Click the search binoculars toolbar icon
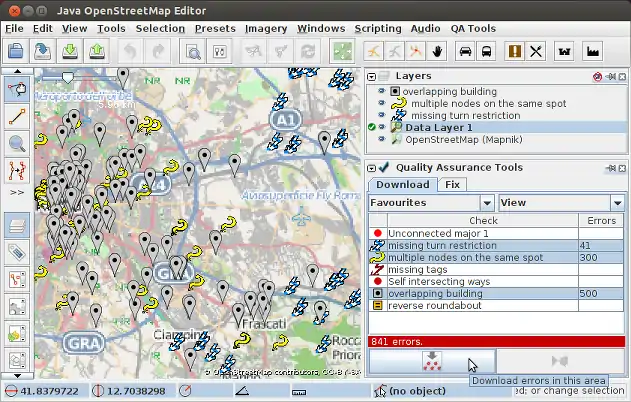The height and width of the screenshot is (402, 631). pos(192,51)
